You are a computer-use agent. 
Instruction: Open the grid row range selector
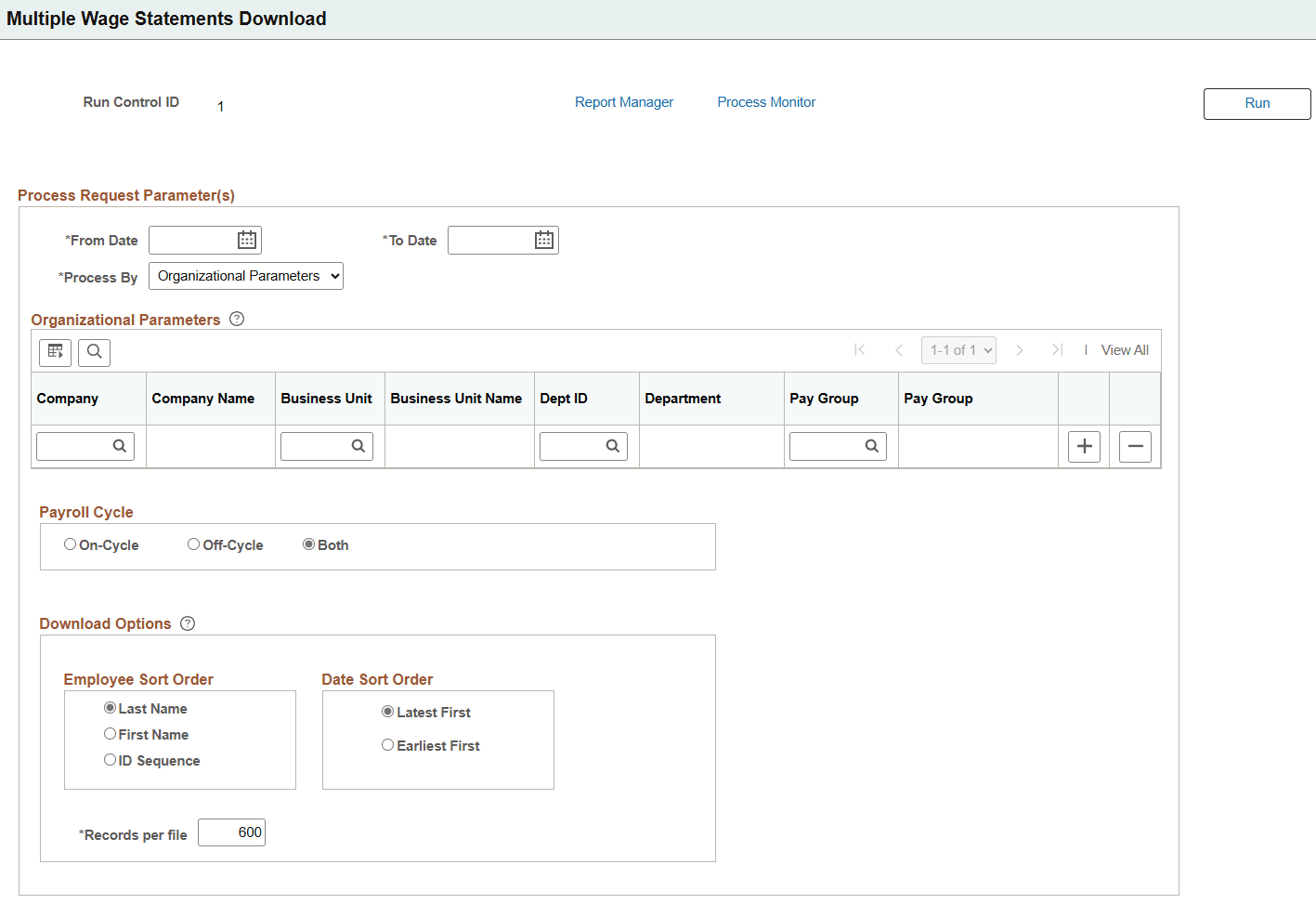click(958, 349)
